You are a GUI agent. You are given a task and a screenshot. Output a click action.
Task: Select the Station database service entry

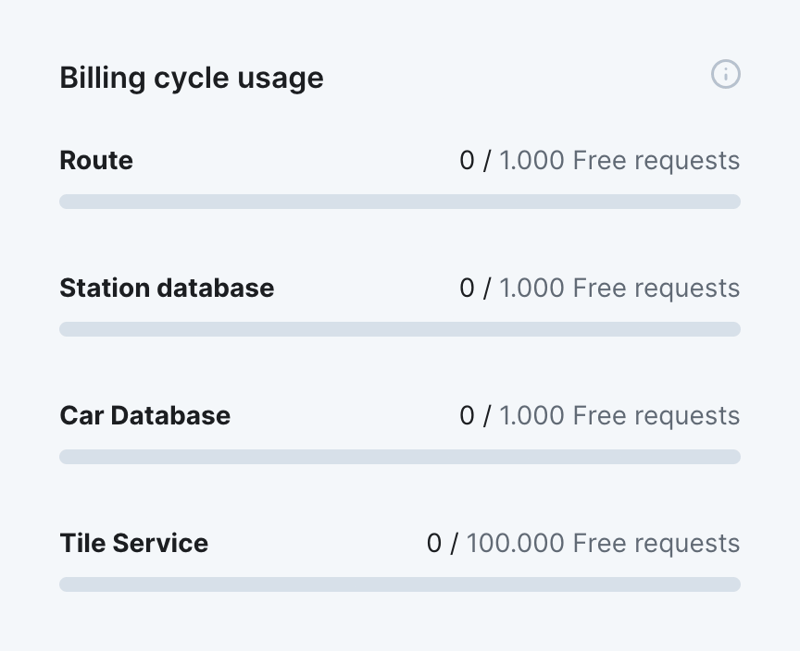pyautogui.click(x=166, y=288)
